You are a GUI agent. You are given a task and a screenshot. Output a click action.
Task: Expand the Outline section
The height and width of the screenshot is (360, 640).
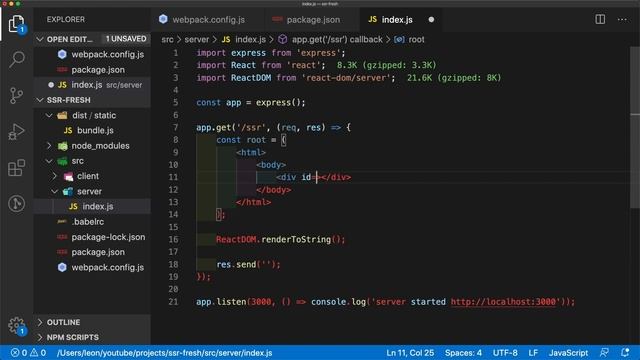(x=92, y=322)
